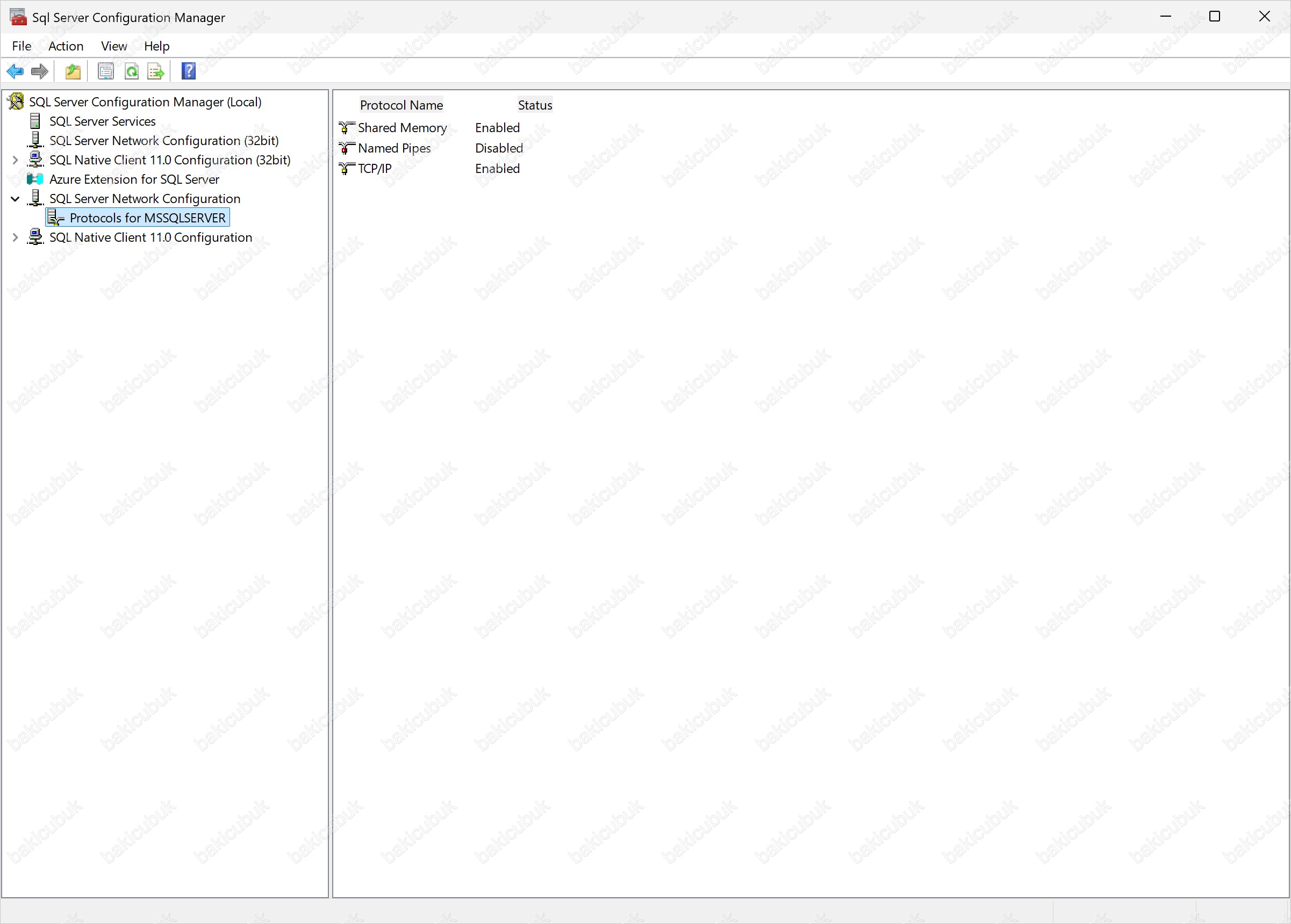
Task: Click the blue Back arrow toolbar icon
Action: pyautogui.click(x=15, y=71)
